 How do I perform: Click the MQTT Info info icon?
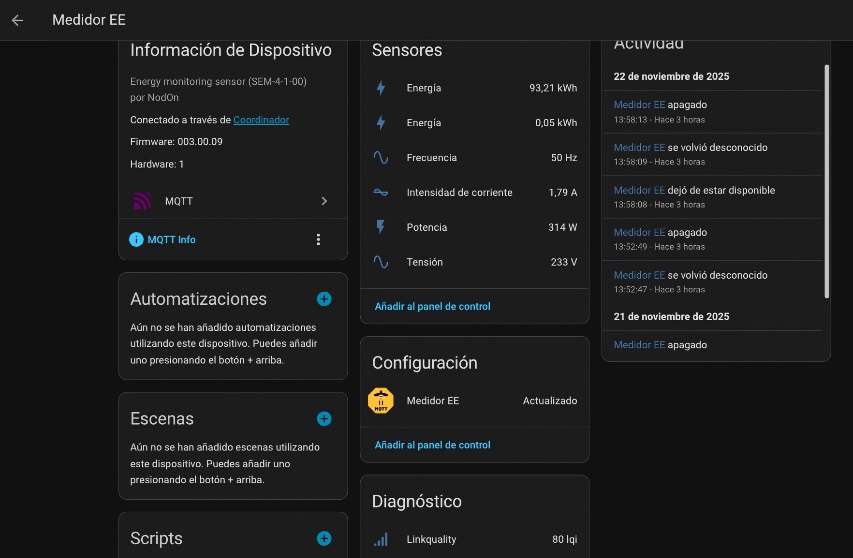[136, 239]
